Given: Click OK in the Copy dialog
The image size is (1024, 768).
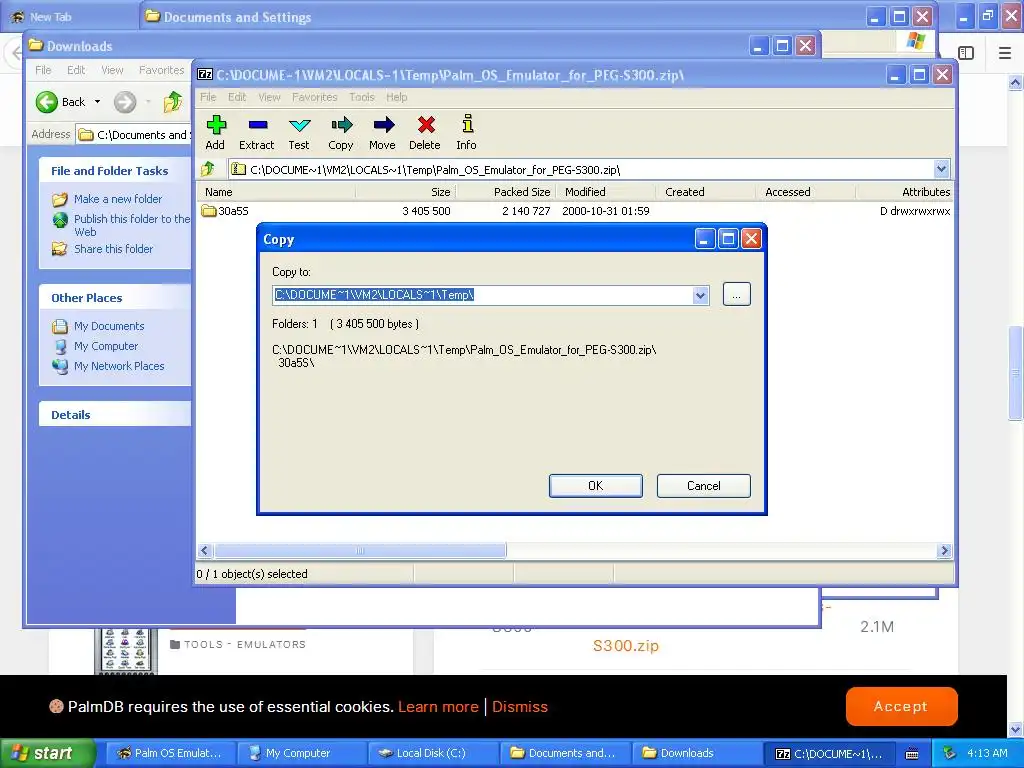Looking at the screenshot, I should click(596, 486).
